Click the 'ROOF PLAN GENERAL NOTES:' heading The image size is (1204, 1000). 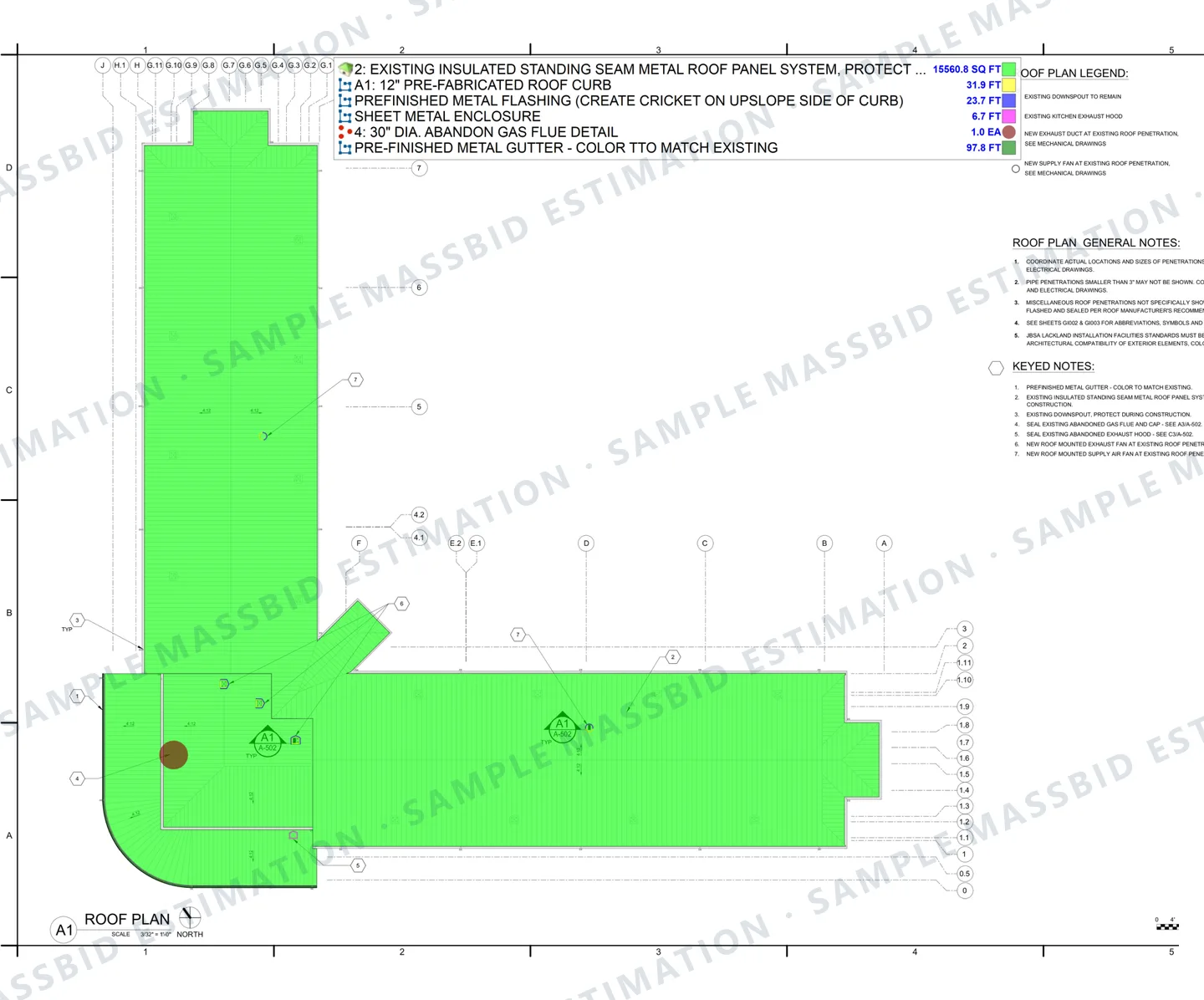tap(1096, 242)
